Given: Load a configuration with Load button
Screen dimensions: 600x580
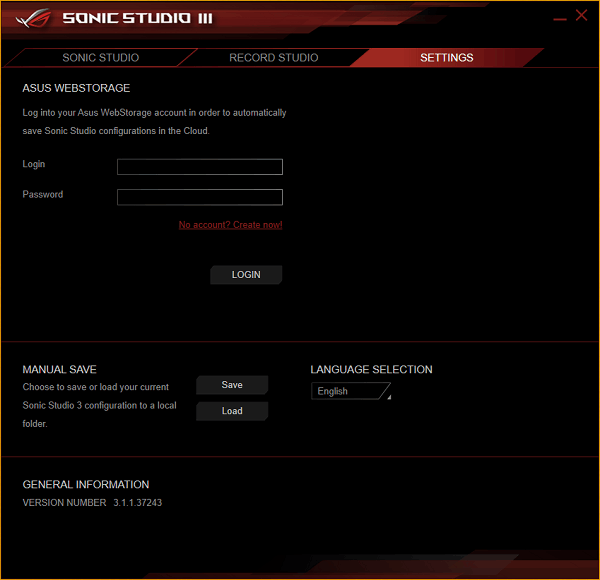Looking at the screenshot, I should 232,411.
